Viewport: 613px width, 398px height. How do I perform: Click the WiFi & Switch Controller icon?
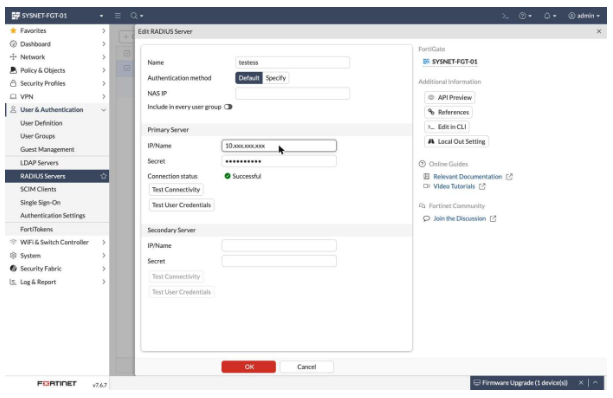click(13, 242)
